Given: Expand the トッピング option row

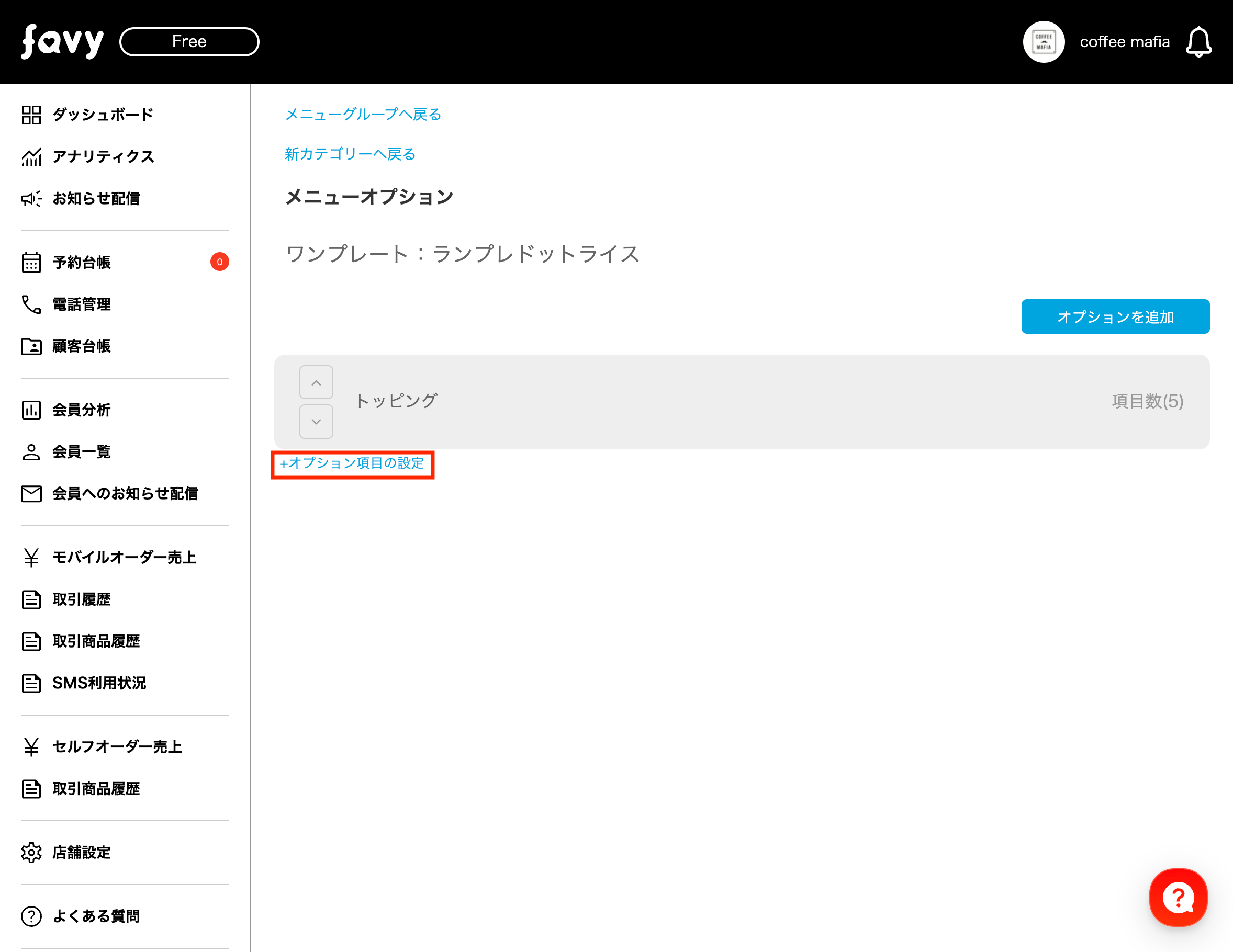Looking at the screenshot, I should [734, 401].
